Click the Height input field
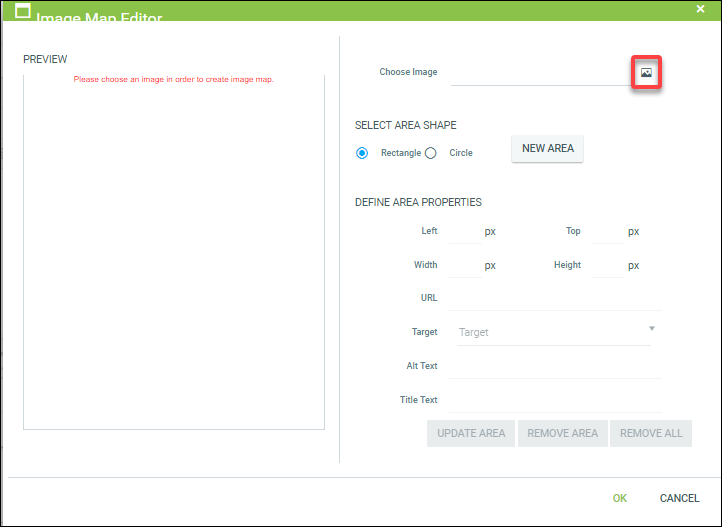The image size is (722, 527). click(x=607, y=265)
